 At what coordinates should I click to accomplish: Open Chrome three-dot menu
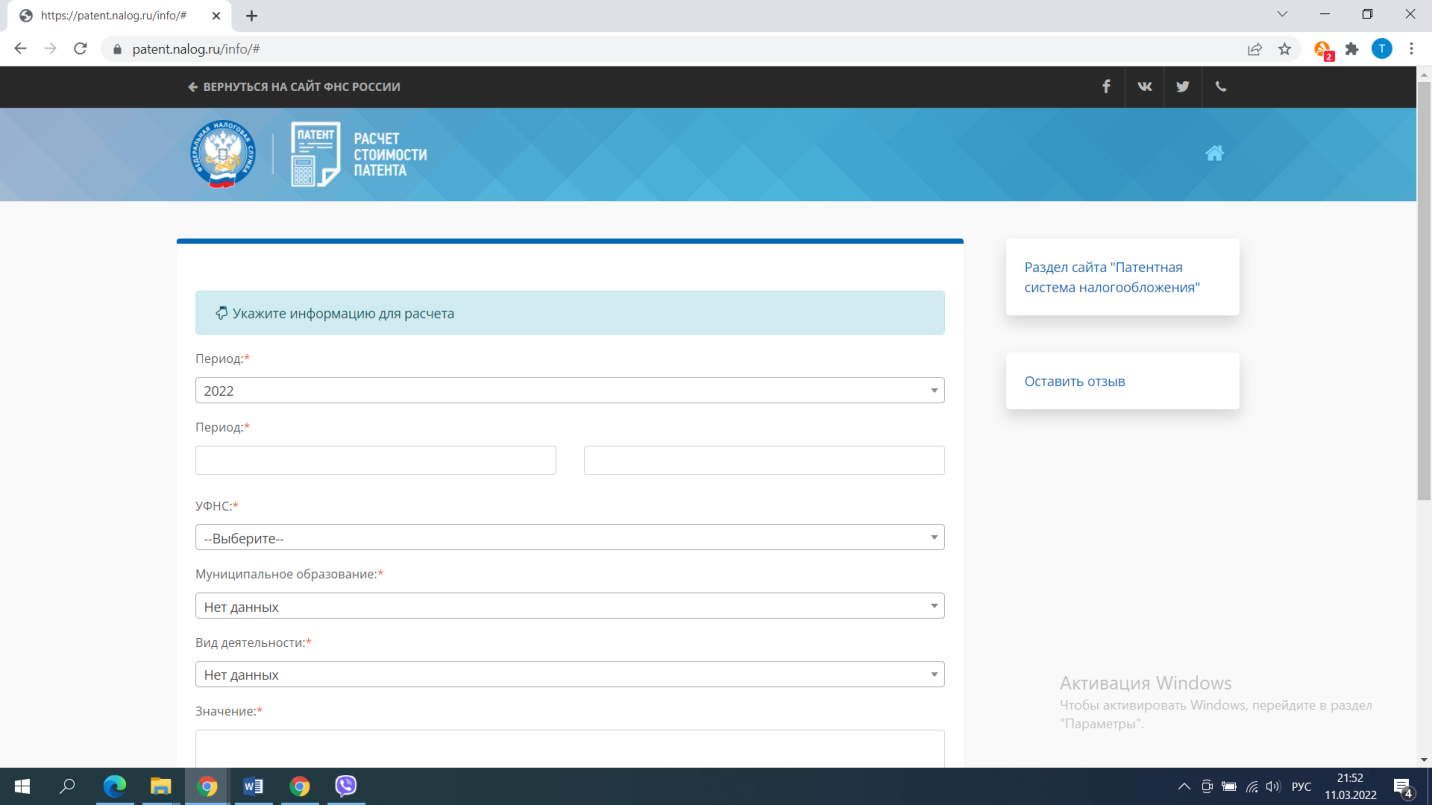(x=1412, y=49)
